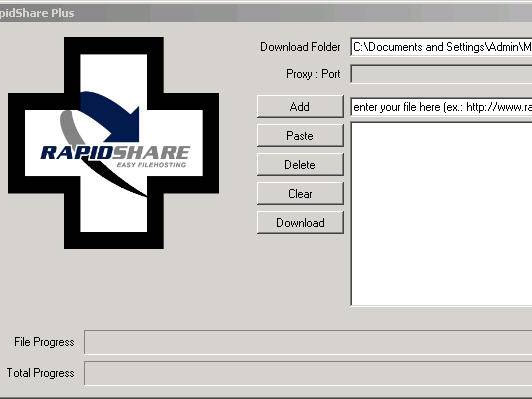Click the RapidShare Plus title bar
The height and width of the screenshot is (399, 532).
[x=266, y=13]
